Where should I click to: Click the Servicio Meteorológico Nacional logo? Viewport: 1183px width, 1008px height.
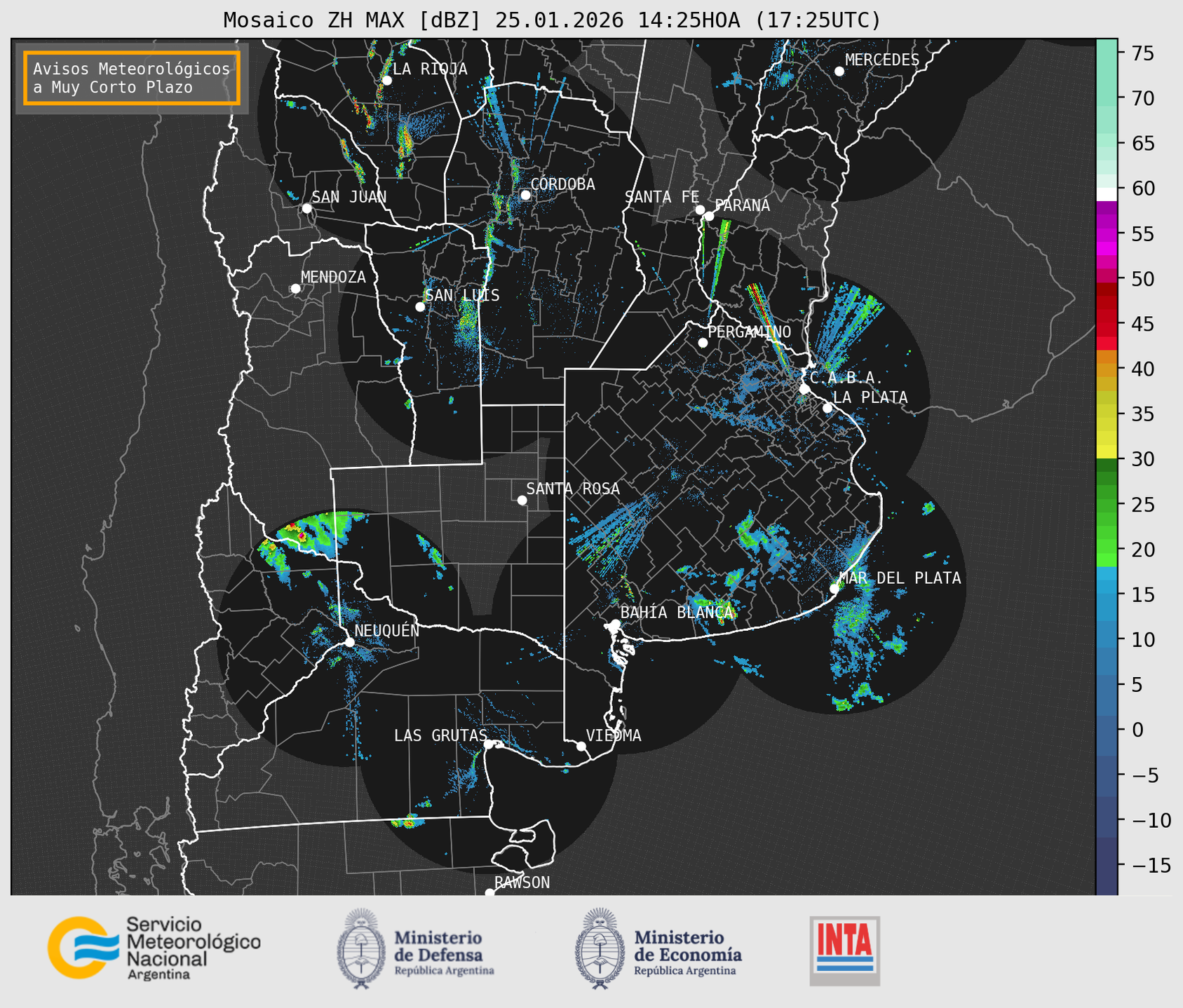tap(154, 948)
